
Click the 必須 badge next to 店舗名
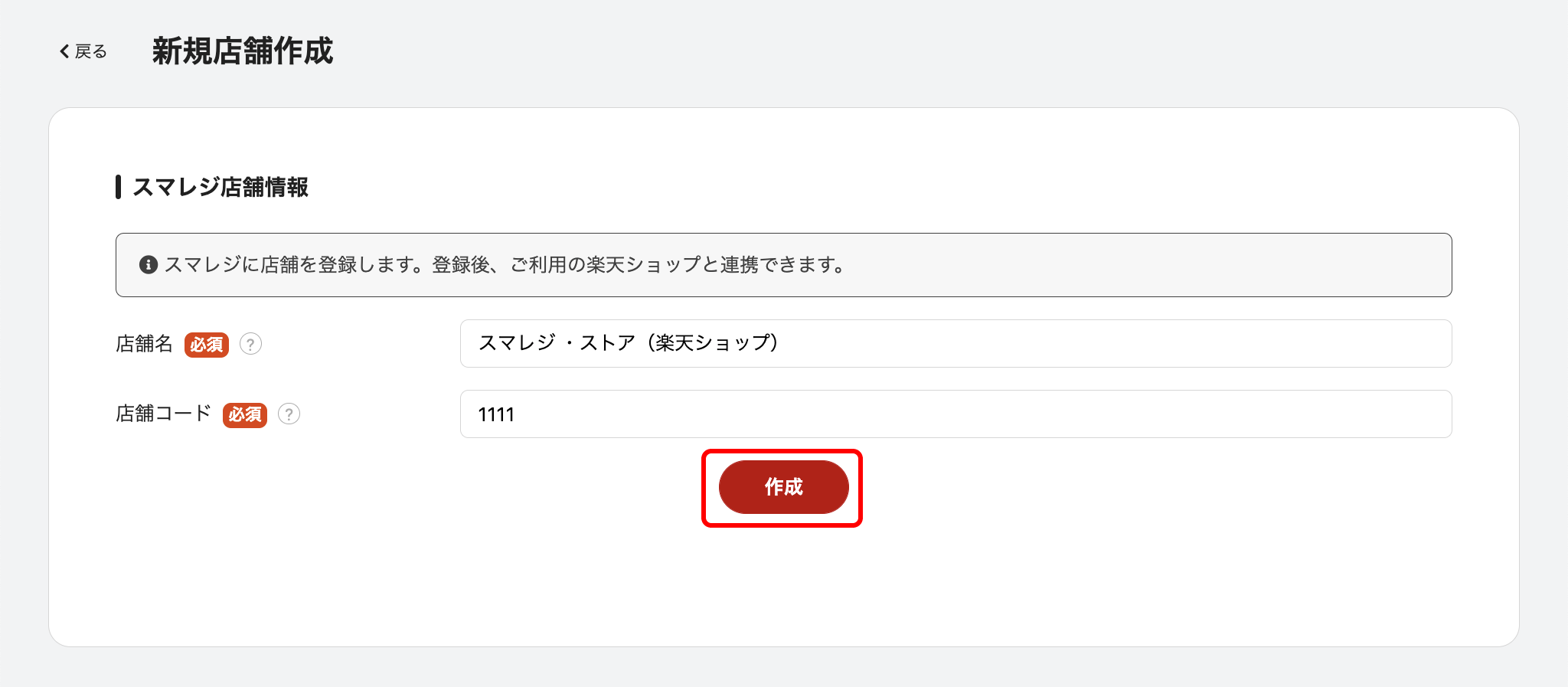pyautogui.click(x=207, y=345)
